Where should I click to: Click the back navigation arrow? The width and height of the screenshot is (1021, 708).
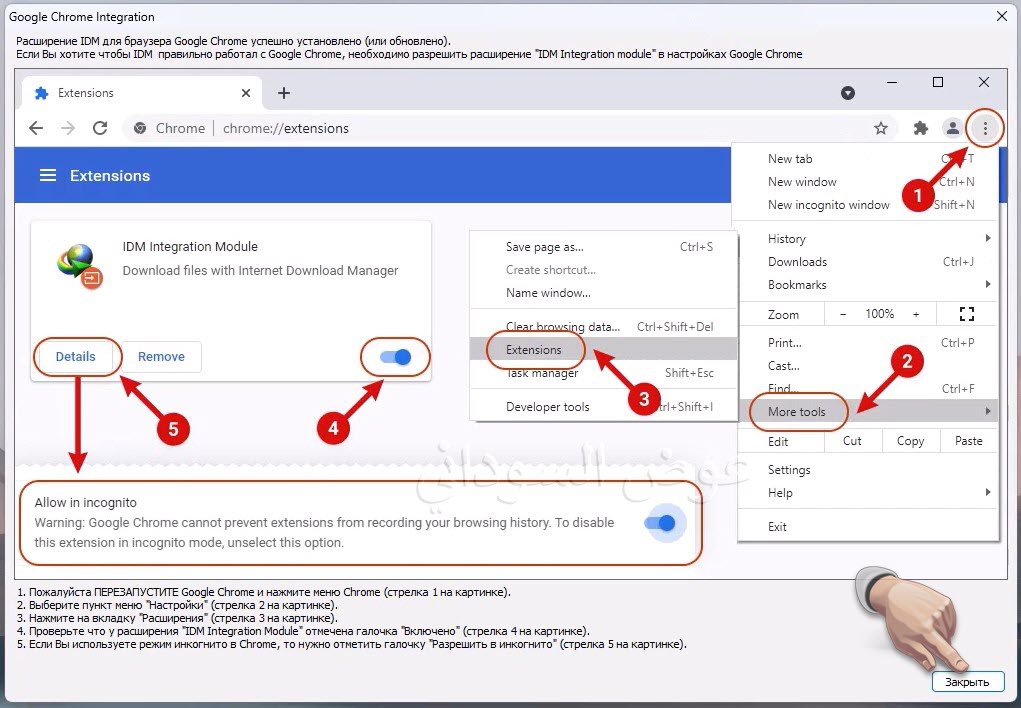[x=36, y=128]
